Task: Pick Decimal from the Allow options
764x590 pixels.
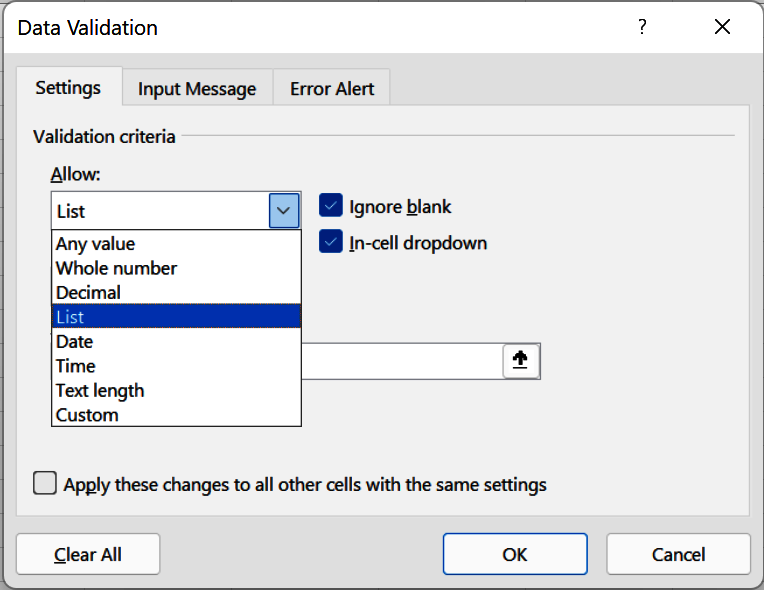Action: point(88,293)
